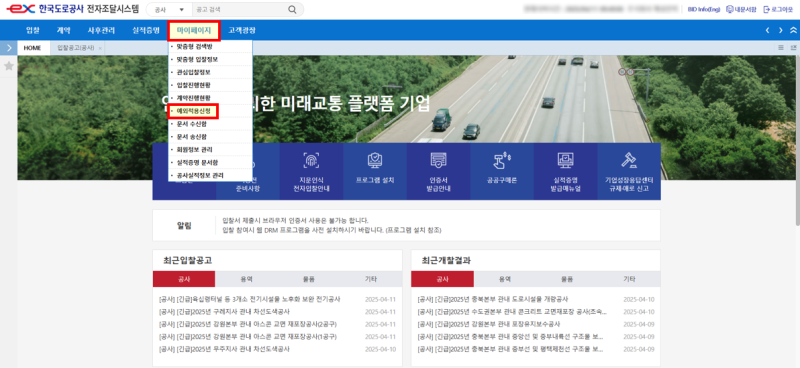800x368 pixels.
Task: Click the magnifier search icon in the header
Action: (292, 10)
